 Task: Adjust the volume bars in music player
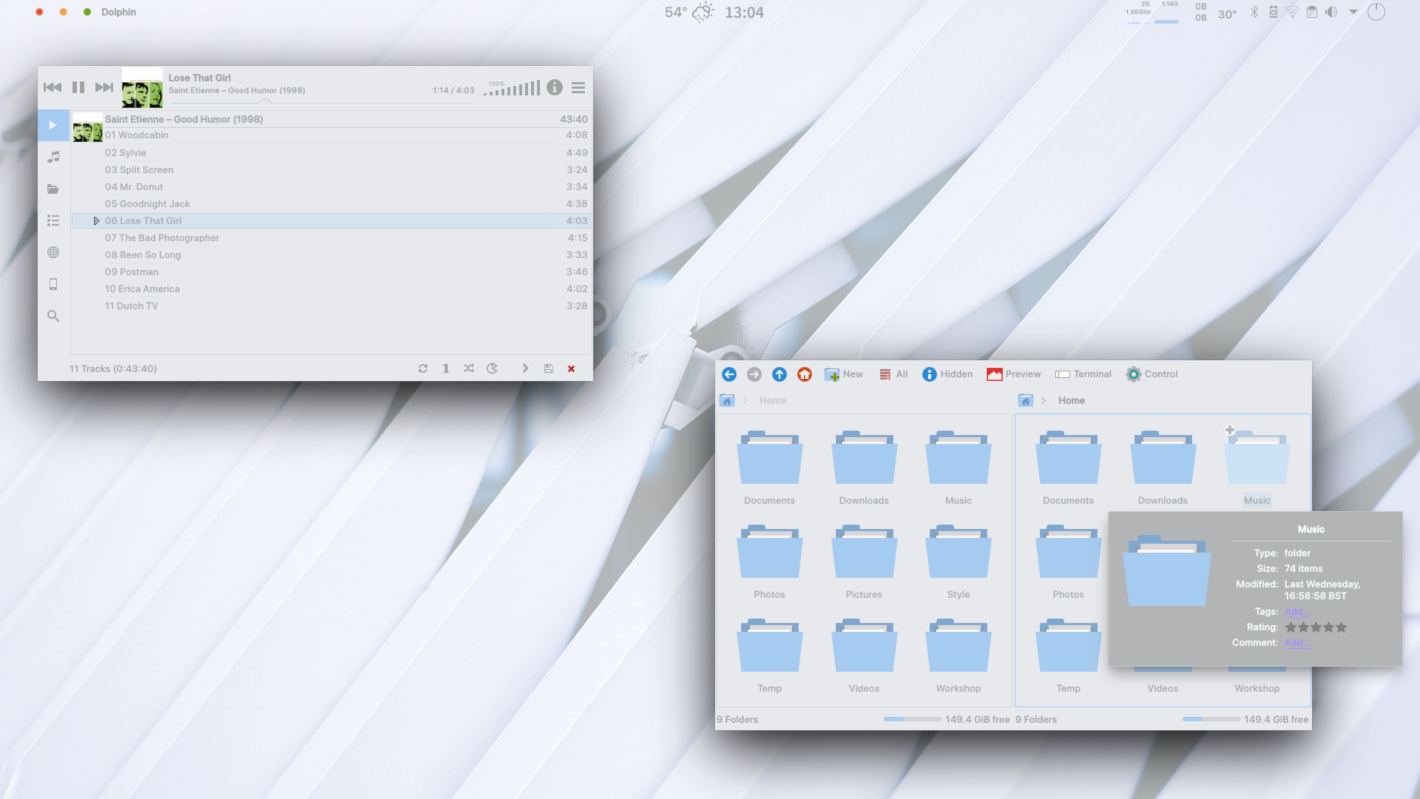[512, 89]
